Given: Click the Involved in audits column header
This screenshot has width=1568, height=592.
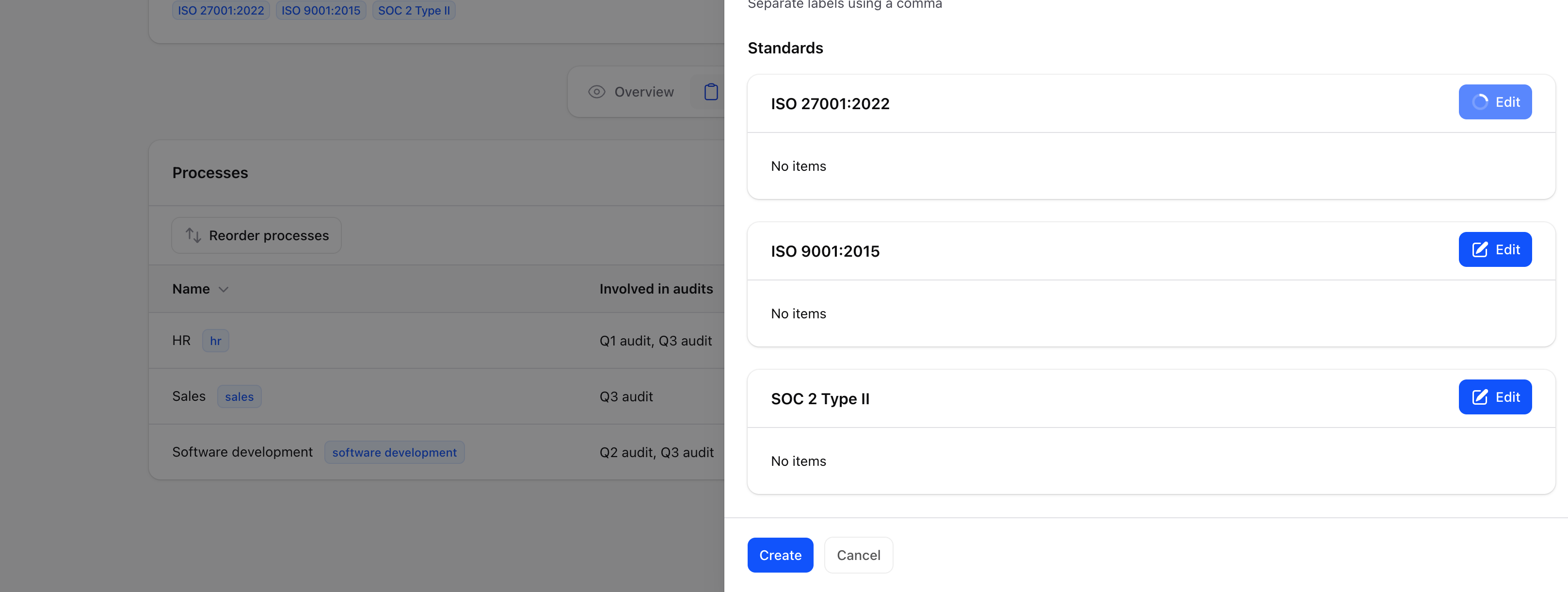Looking at the screenshot, I should [x=656, y=289].
